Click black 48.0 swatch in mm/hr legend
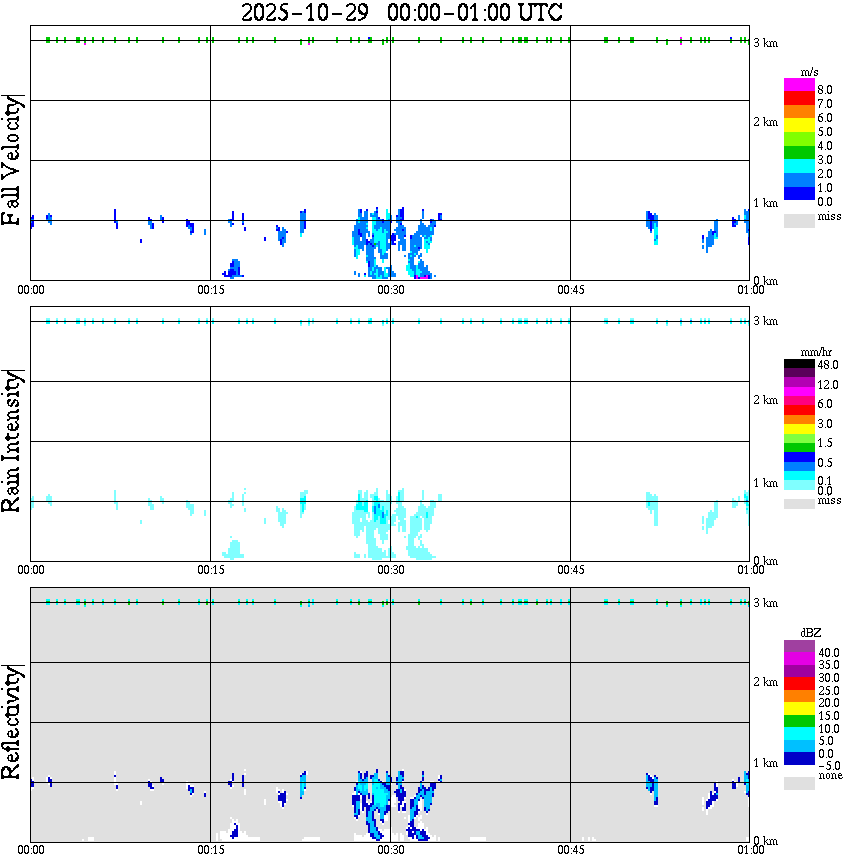The width and height of the screenshot is (850, 868). tap(799, 364)
